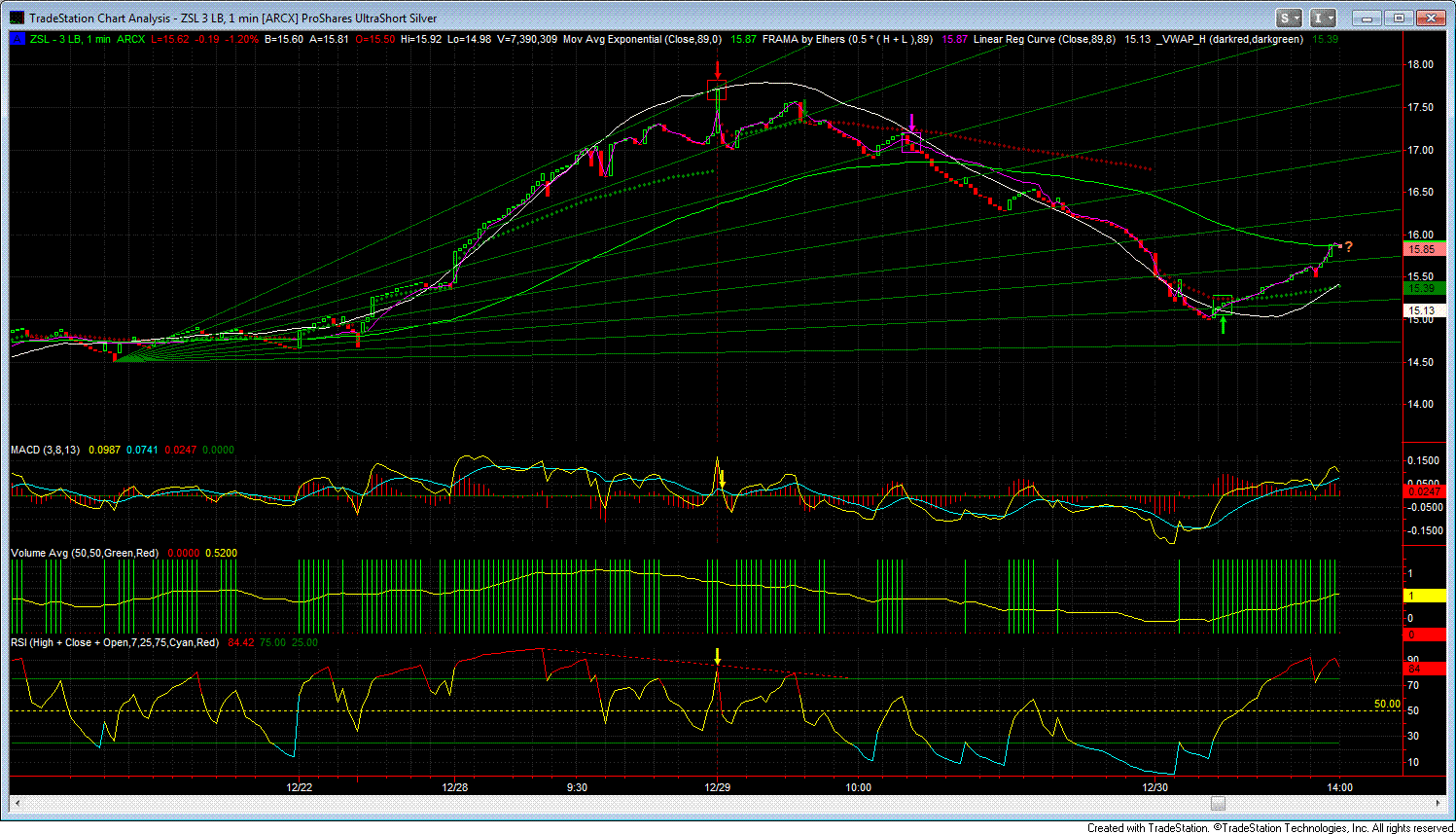Image resolution: width=1456 pixels, height=834 pixels.
Task: Click the '14.00' price axis label
Action: [x=1421, y=404]
